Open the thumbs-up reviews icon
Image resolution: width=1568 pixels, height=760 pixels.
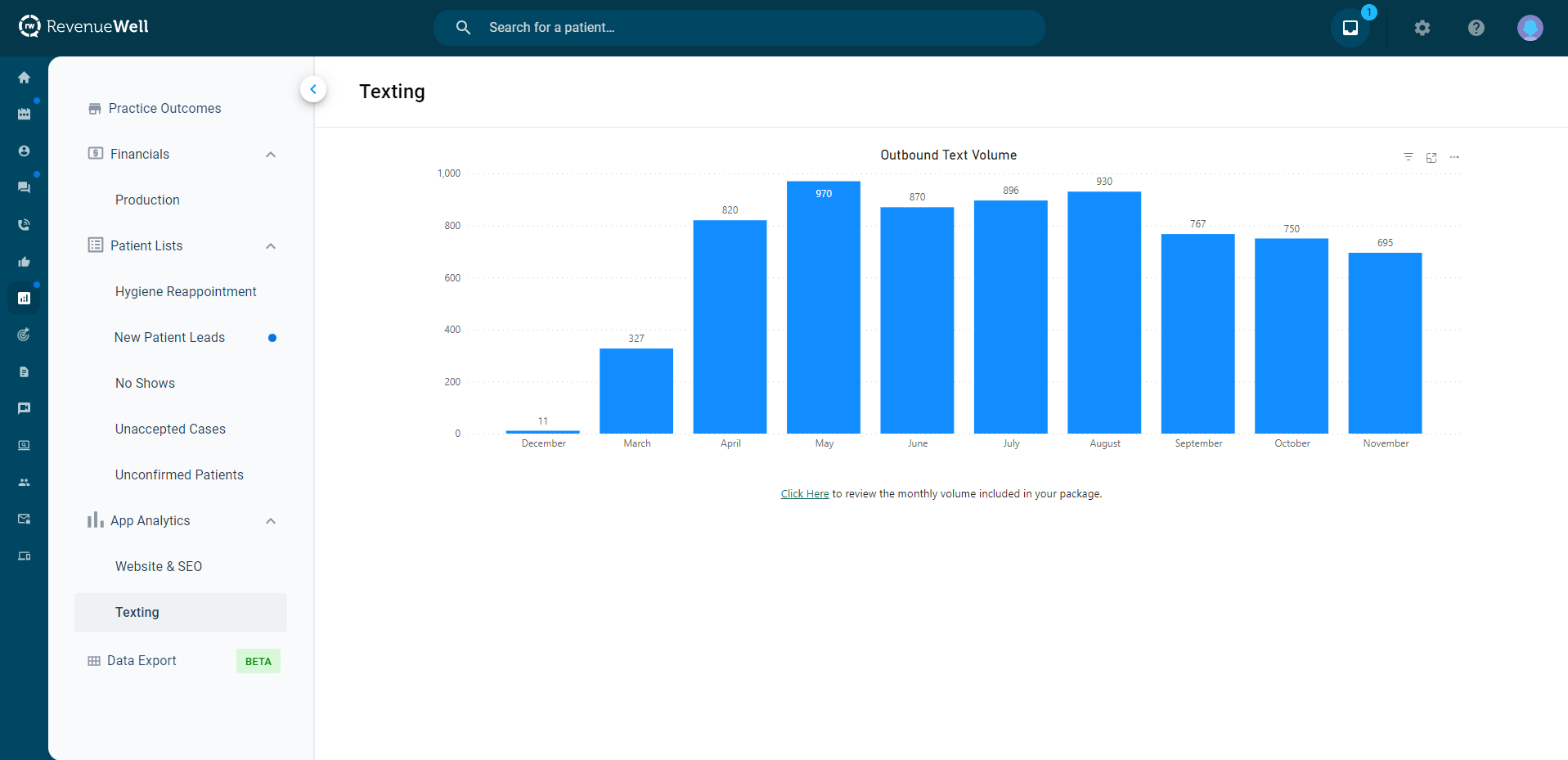24,262
